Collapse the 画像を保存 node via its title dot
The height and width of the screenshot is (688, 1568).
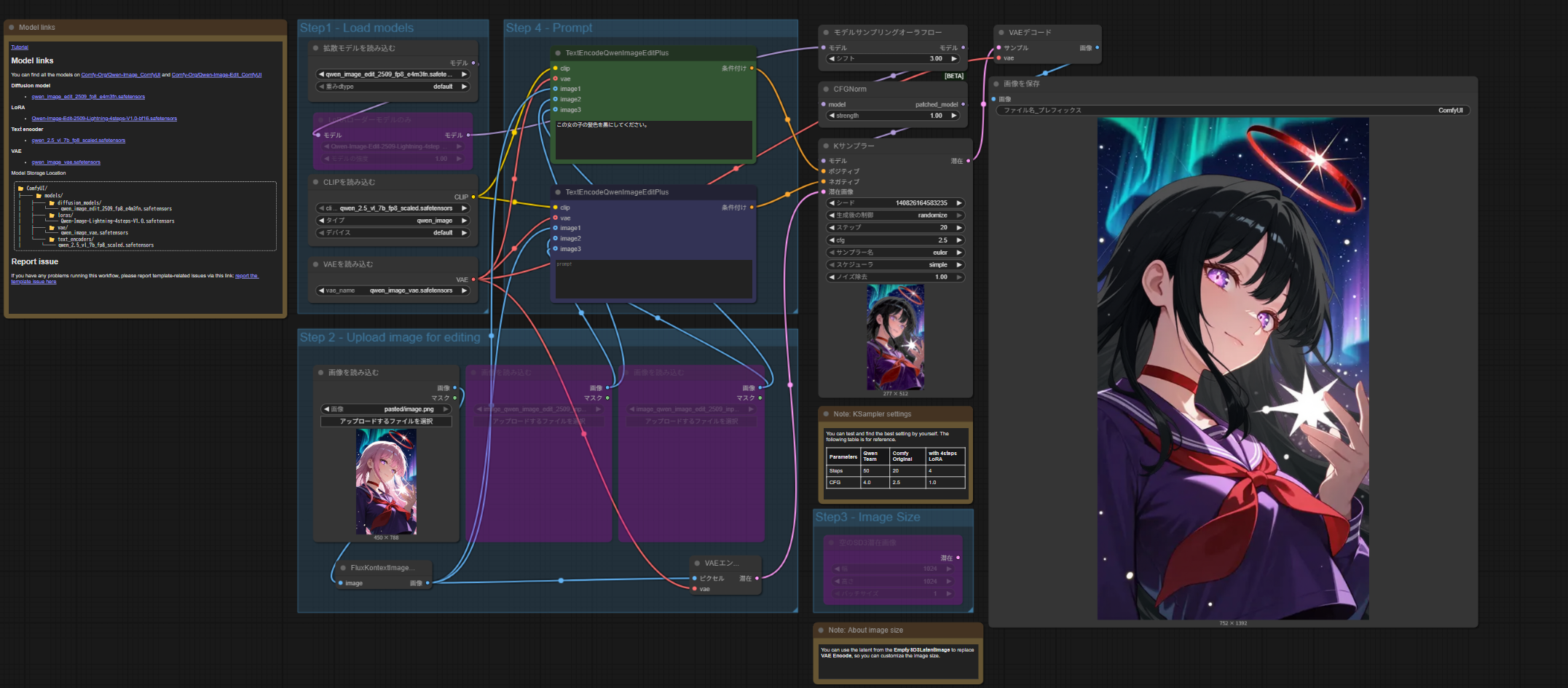pyautogui.click(x=996, y=84)
